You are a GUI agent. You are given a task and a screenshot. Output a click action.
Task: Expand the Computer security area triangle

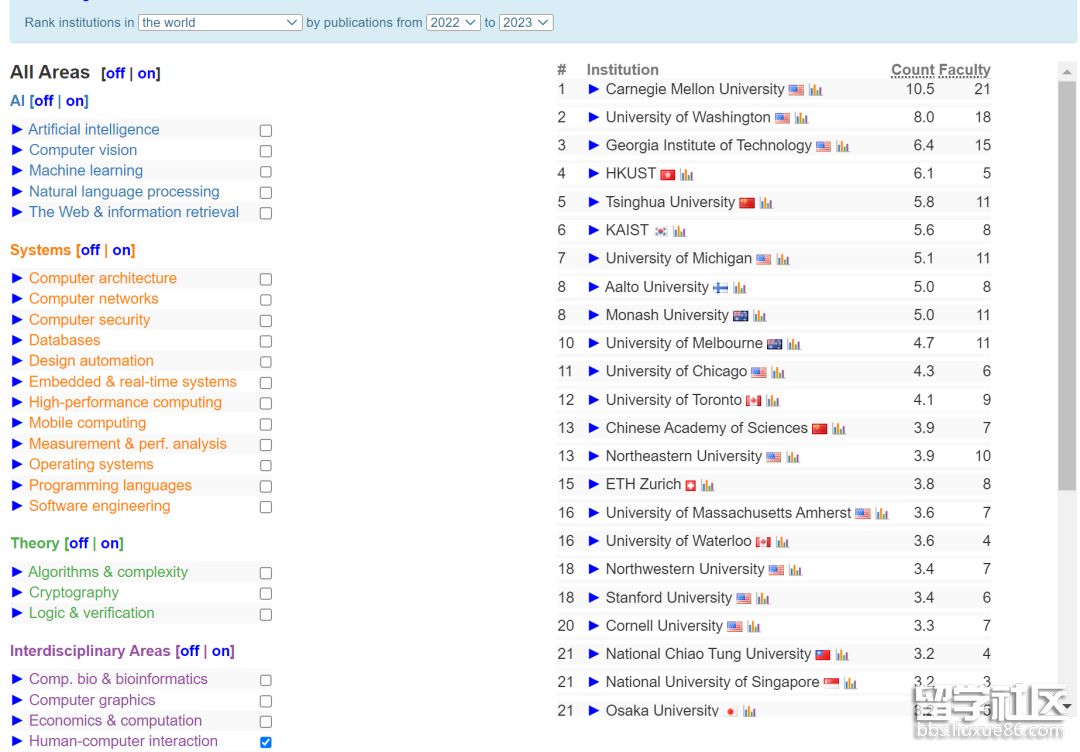(17, 320)
